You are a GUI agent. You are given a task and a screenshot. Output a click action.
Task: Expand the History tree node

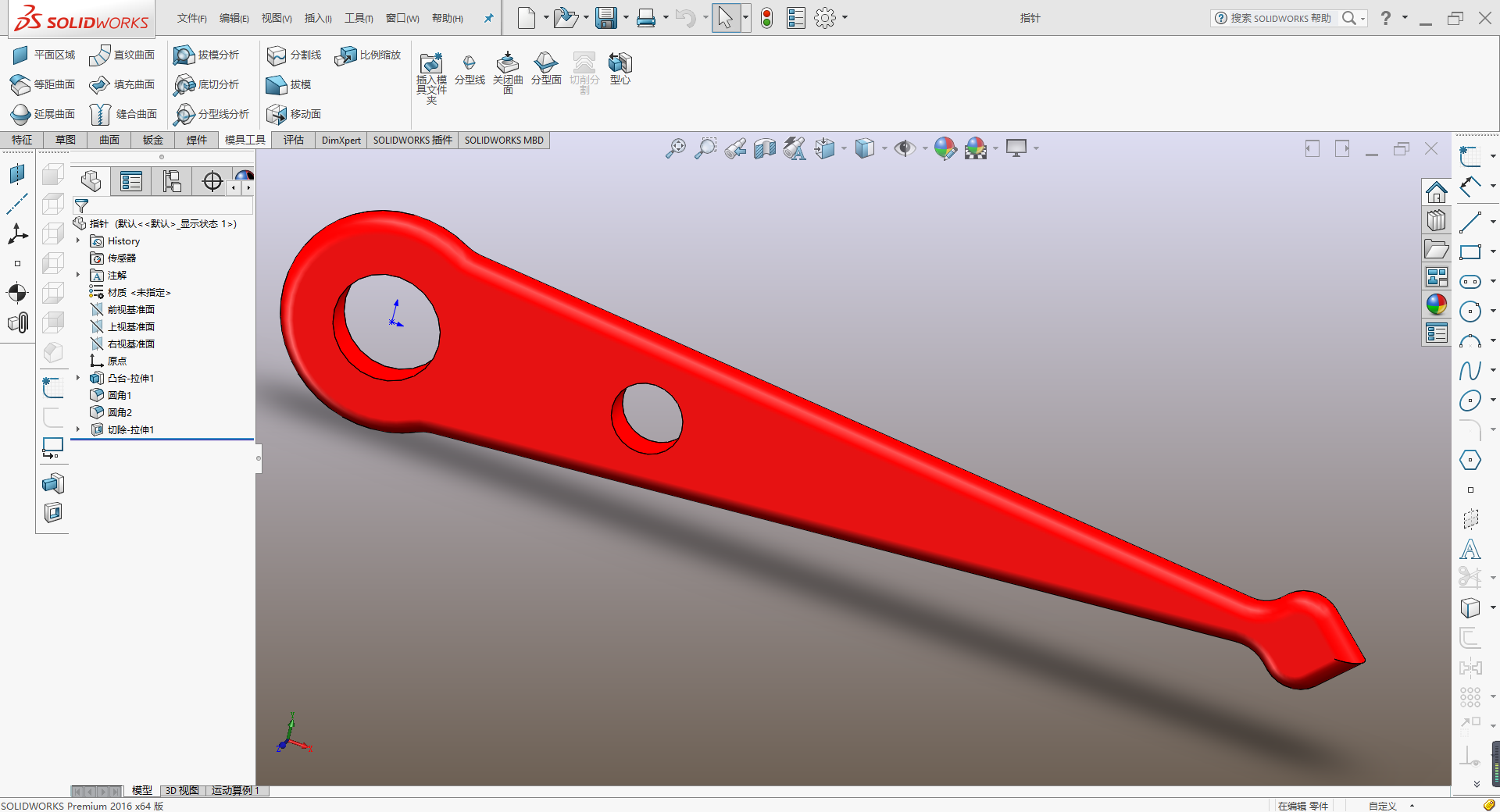[x=78, y=241]
